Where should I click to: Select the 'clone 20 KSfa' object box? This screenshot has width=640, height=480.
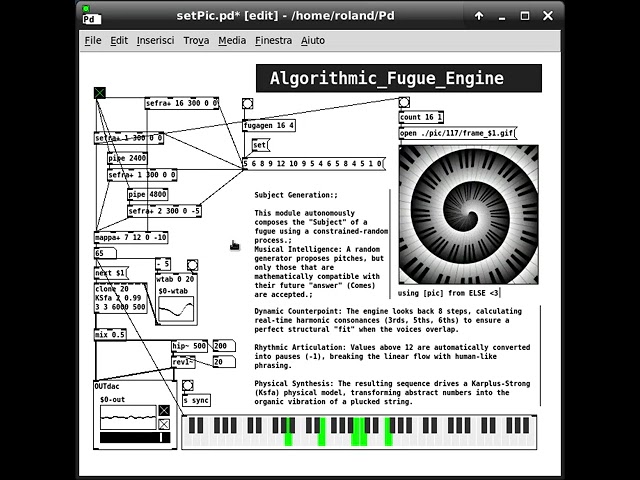pos(120,298)
